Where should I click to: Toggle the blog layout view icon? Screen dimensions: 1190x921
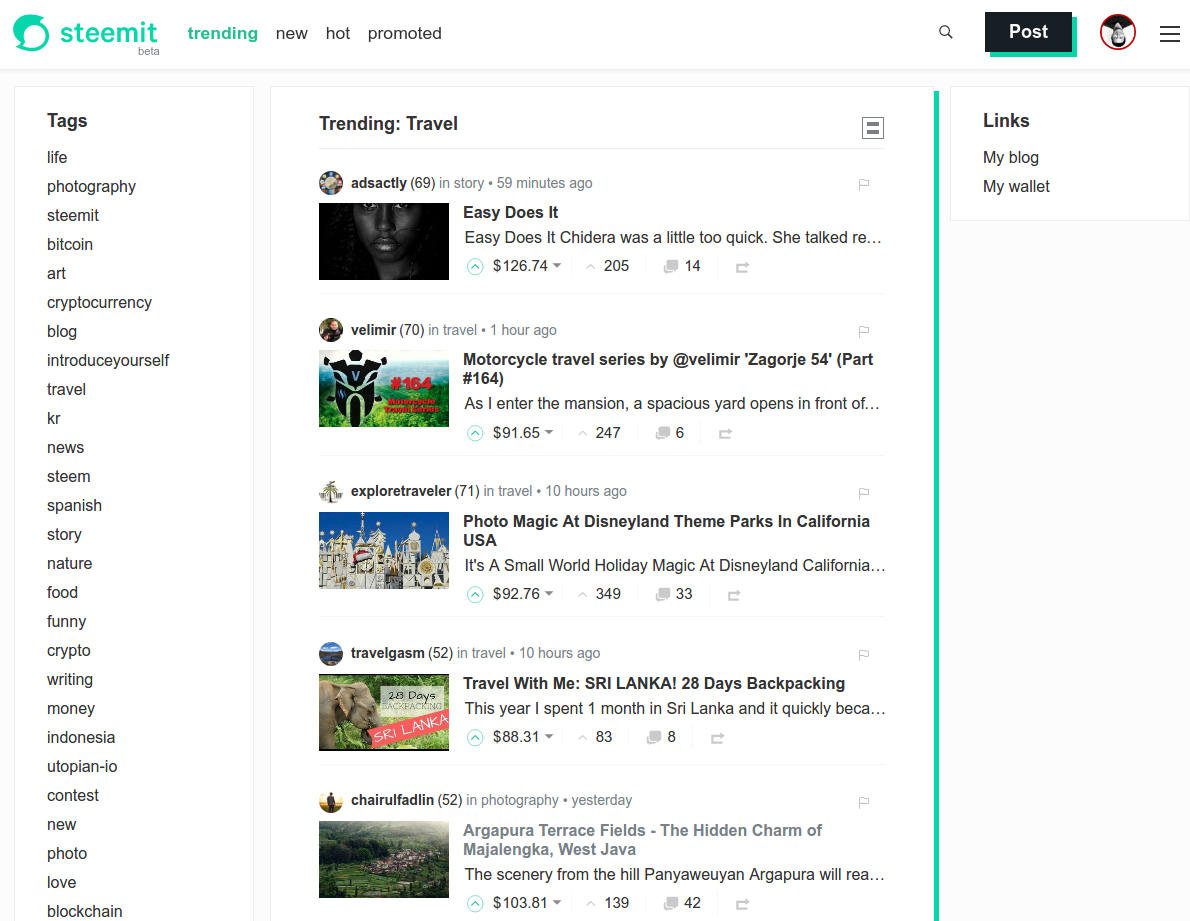tap(873, 127)
